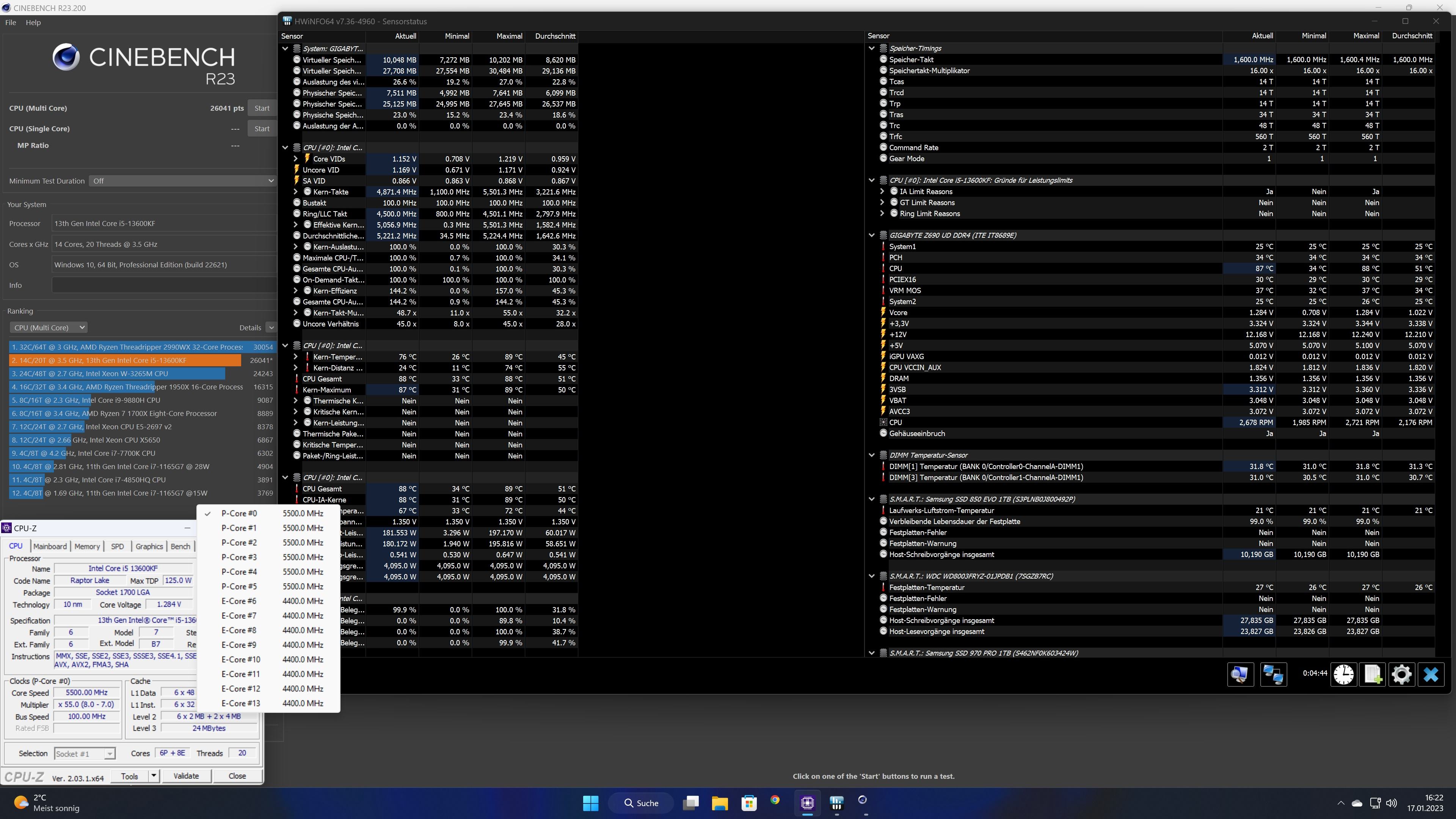
Task: Click the CPU fan sensor icon in GIGABYTE section
Action: click(x=883, y=422)
